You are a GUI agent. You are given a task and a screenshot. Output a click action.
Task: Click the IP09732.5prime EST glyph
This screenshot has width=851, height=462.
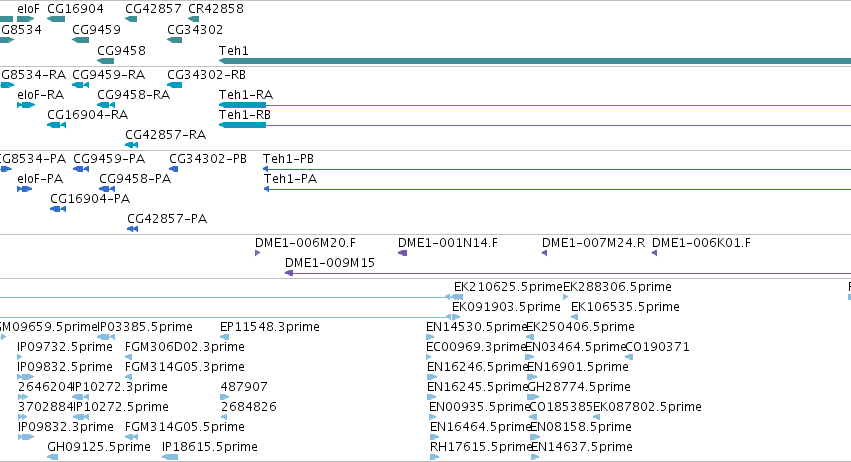pyautogui.click(x=20, y=357)
